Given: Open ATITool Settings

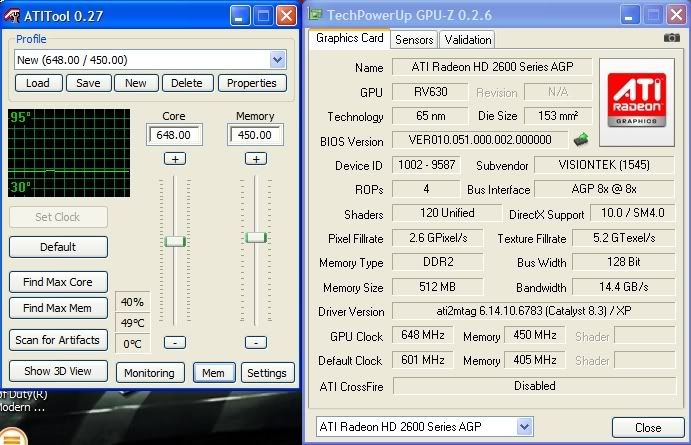Looking at the screenshot, I should pos(267,373).
